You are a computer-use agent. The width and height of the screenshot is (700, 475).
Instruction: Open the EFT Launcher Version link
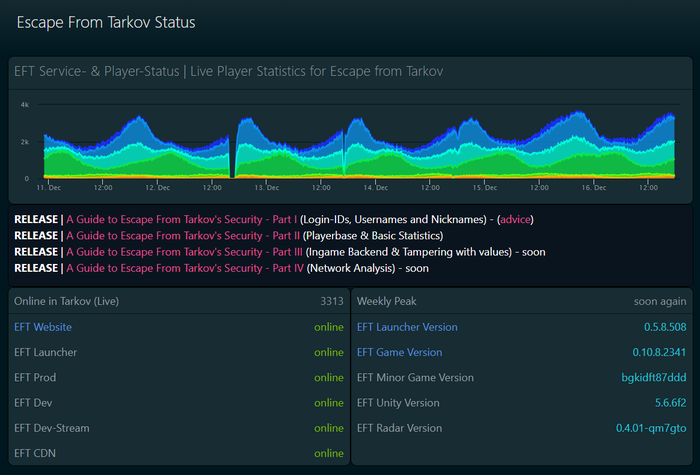coord(407,327)
